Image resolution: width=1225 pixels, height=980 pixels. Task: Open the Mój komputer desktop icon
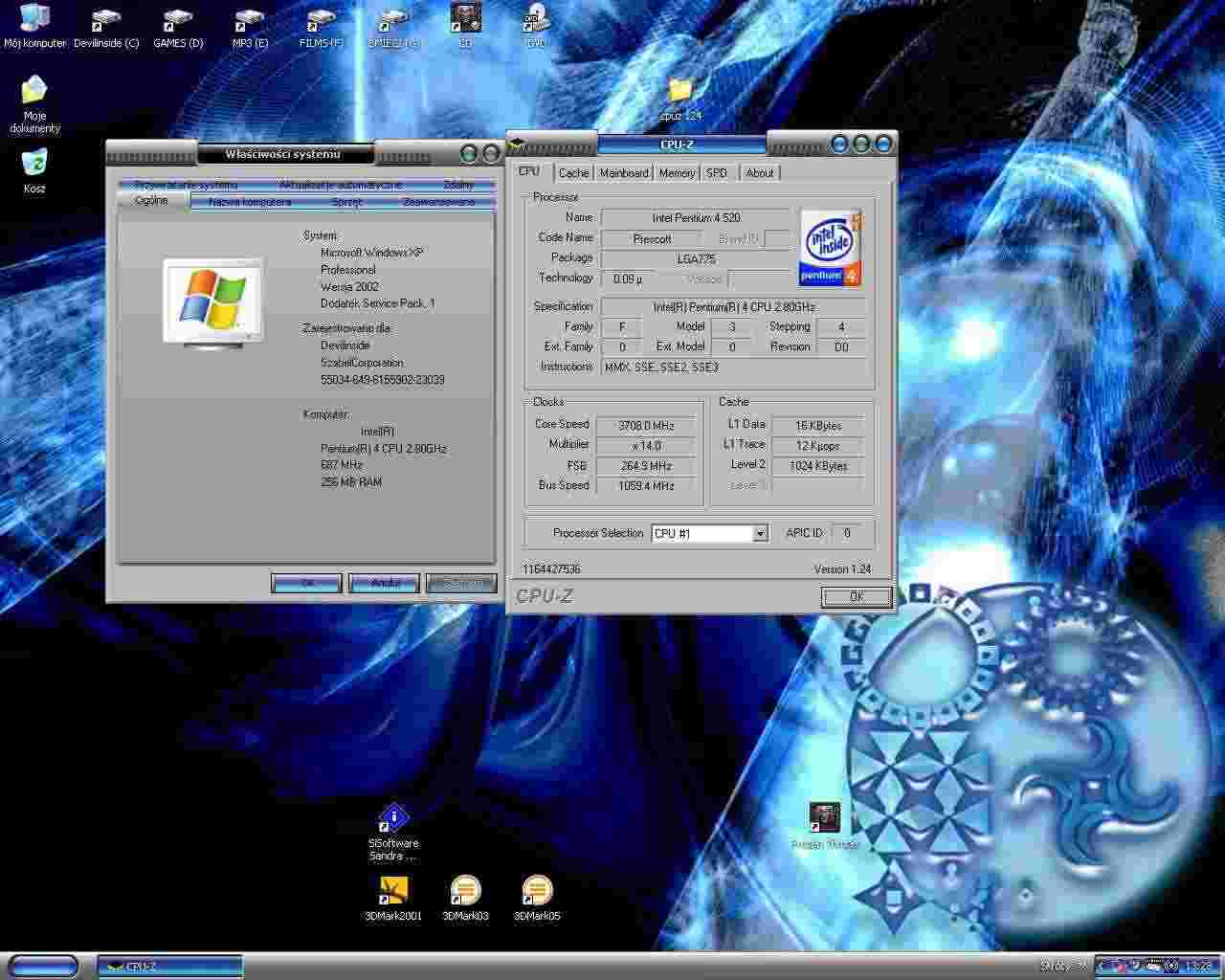[34, 26]
